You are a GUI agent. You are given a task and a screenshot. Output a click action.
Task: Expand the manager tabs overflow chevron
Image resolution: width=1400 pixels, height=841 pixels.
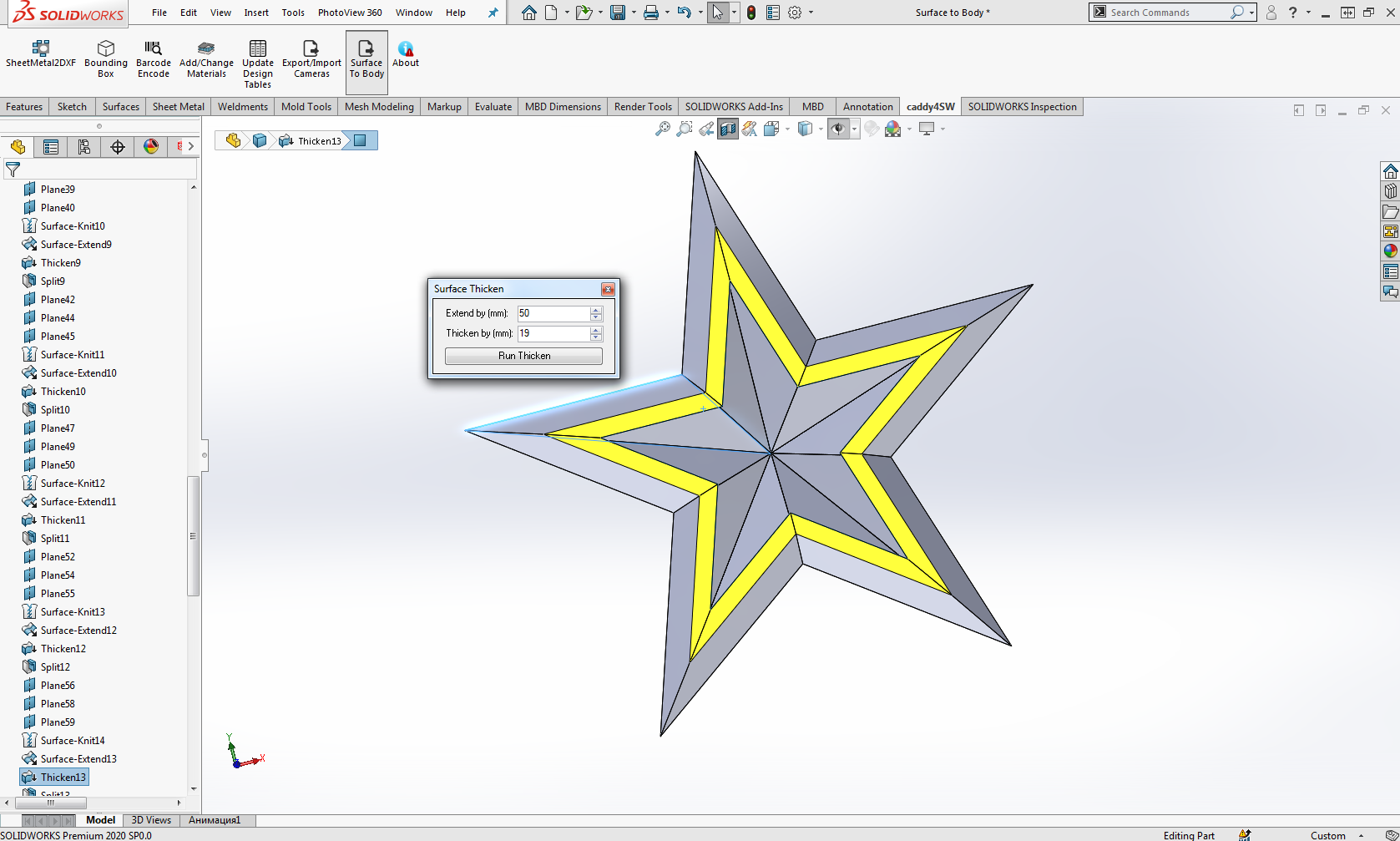191,147
